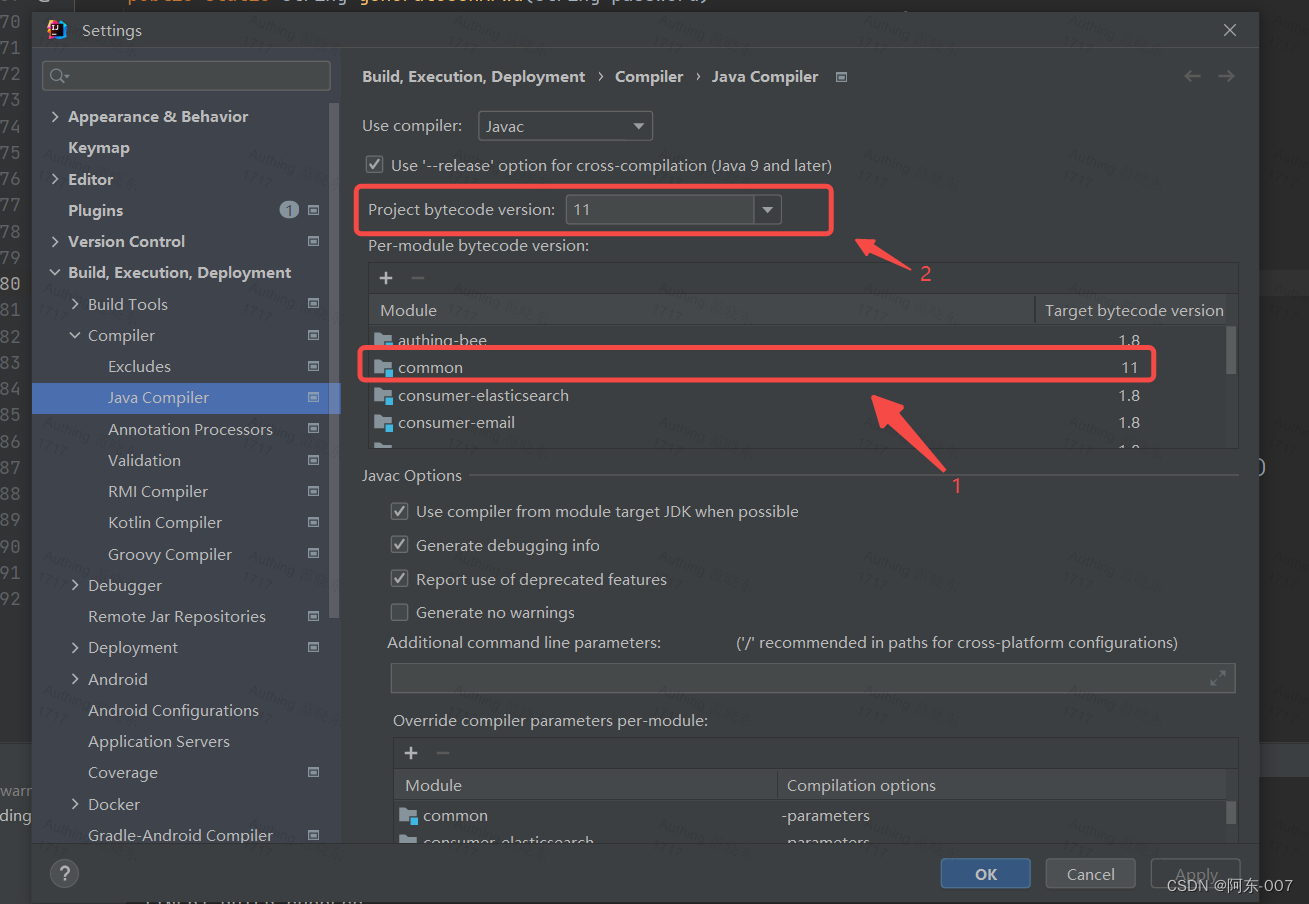
Task: Open the Use compiler Javac dropdown
Action: coord(565,126)
